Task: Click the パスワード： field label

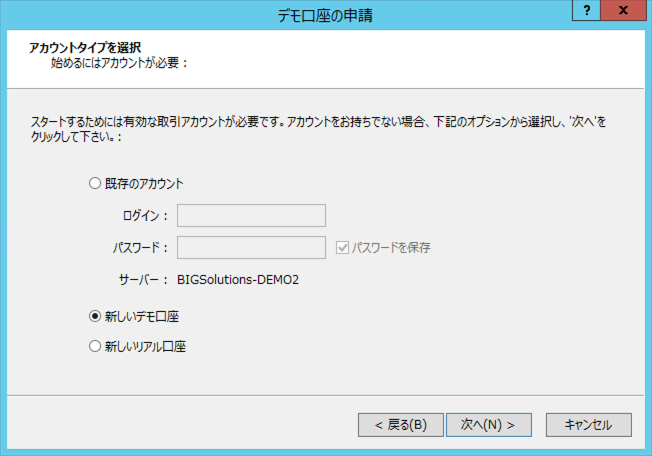Action: click(140, 247)
